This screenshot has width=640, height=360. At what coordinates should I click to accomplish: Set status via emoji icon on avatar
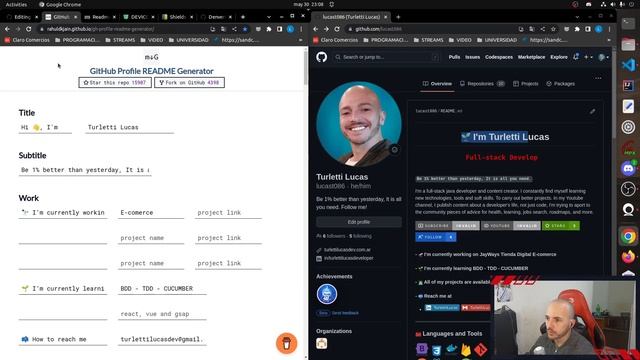[394, 150]
